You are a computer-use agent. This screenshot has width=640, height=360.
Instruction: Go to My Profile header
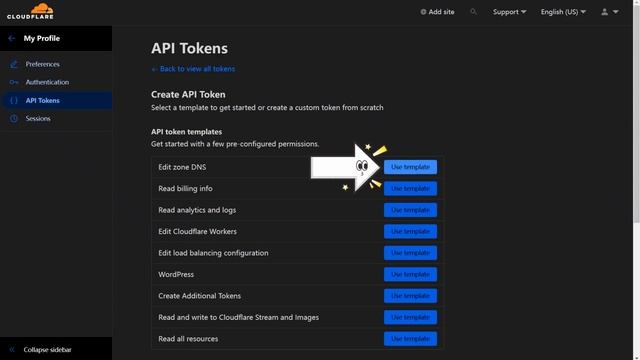(42, 38)
